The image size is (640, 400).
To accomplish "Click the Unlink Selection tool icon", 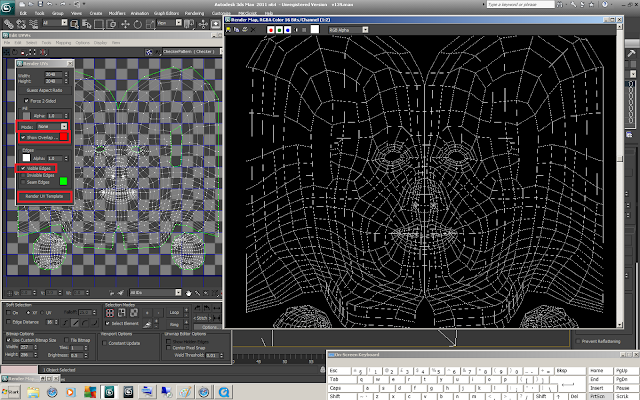I will [21, 24].
